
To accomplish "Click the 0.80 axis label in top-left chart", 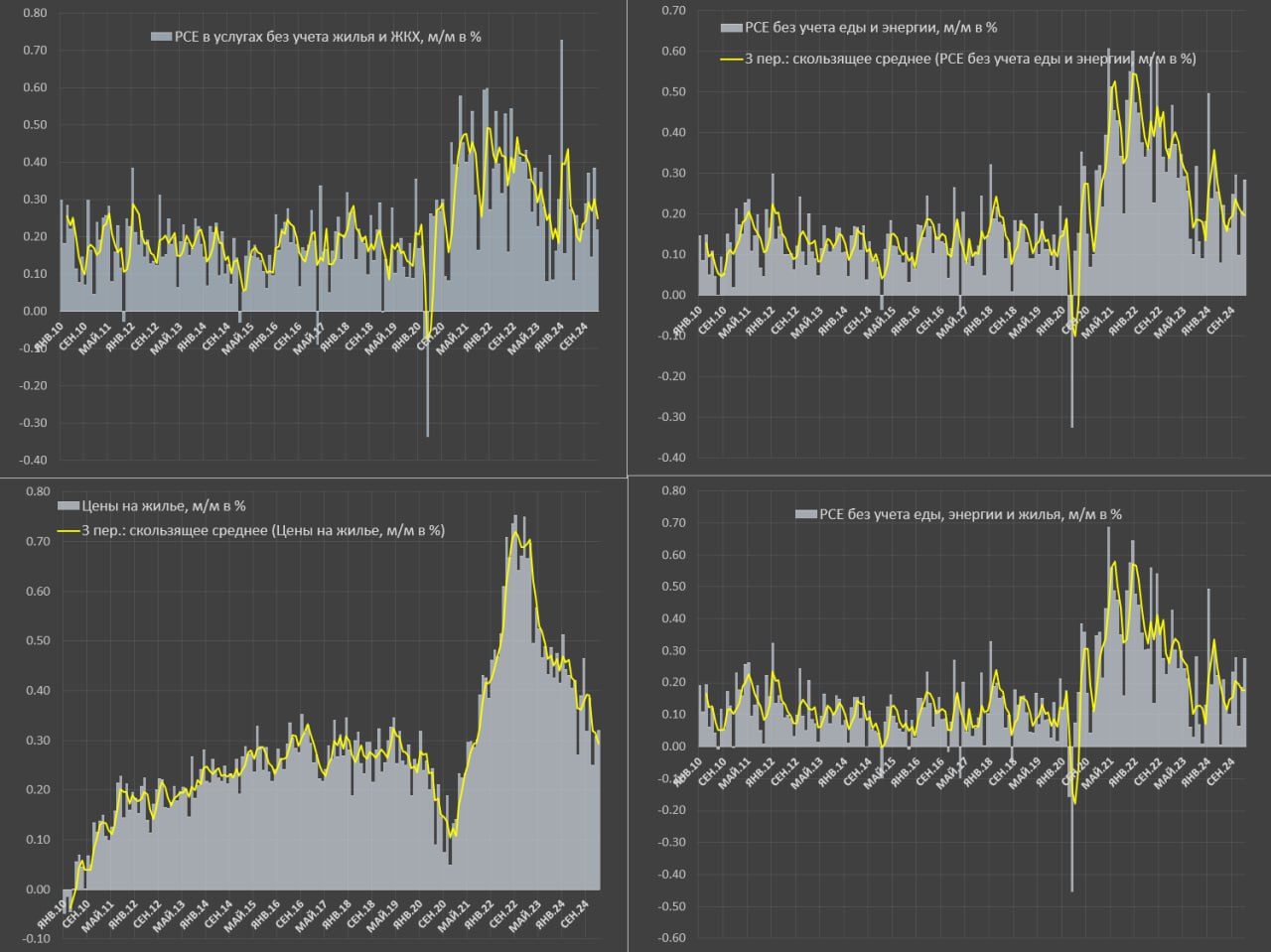I will [x=34, y=13].
